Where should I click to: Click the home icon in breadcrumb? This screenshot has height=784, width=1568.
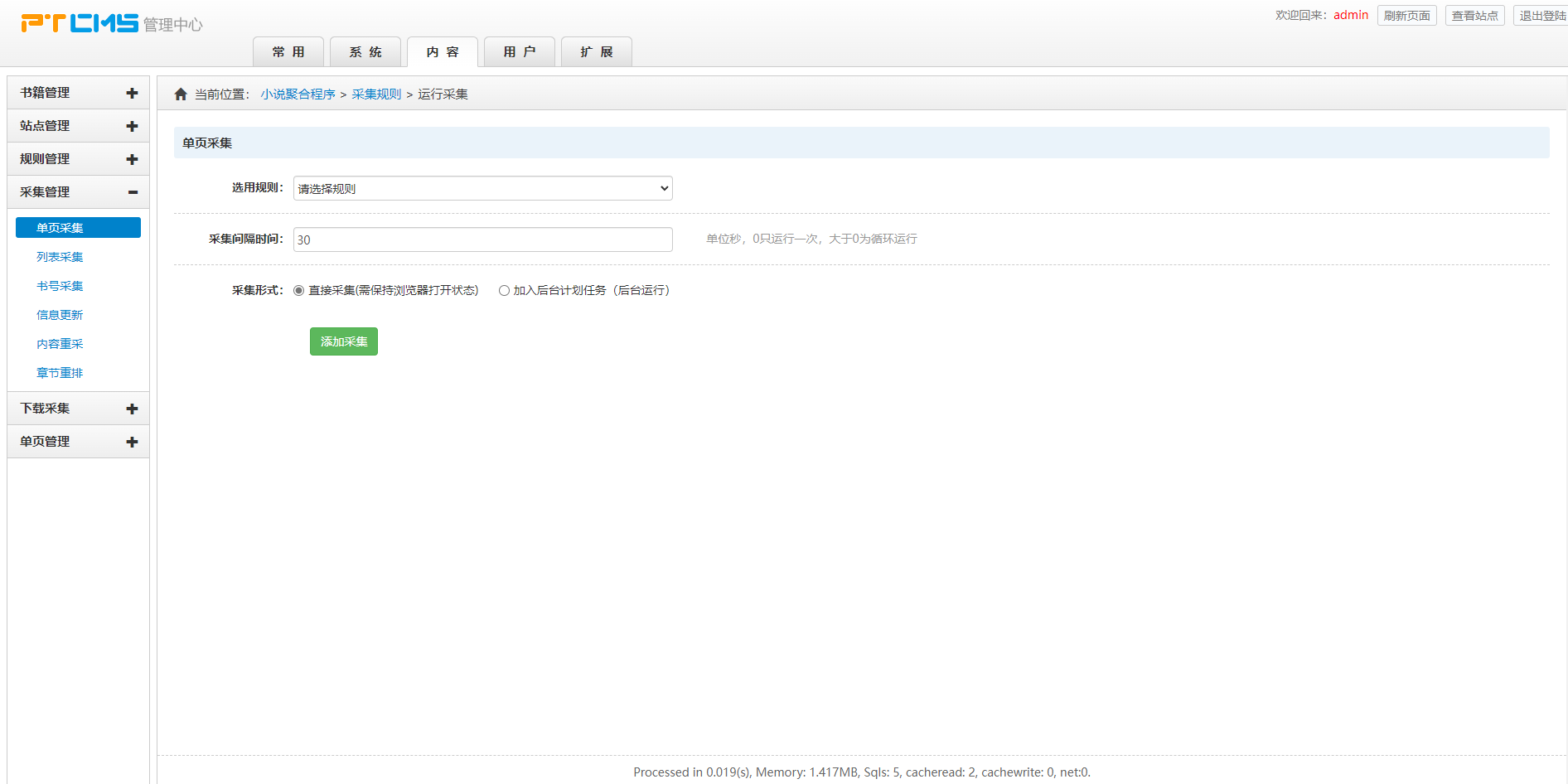point(181,94)
